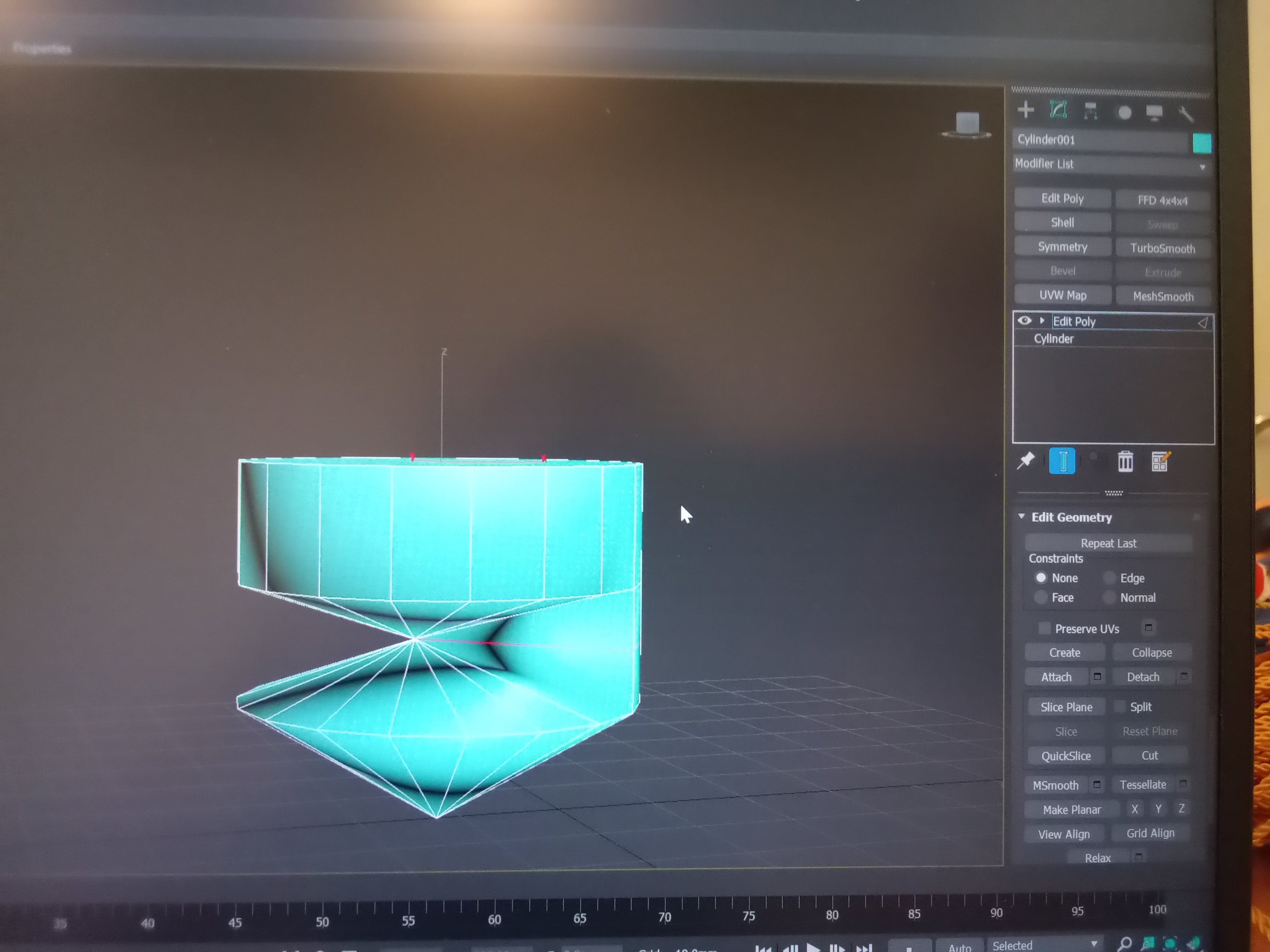The width and height of the screenshot is (1270, 952).
Task: Expand the Edit Poly sub-object arrow
Action: 1042,321
